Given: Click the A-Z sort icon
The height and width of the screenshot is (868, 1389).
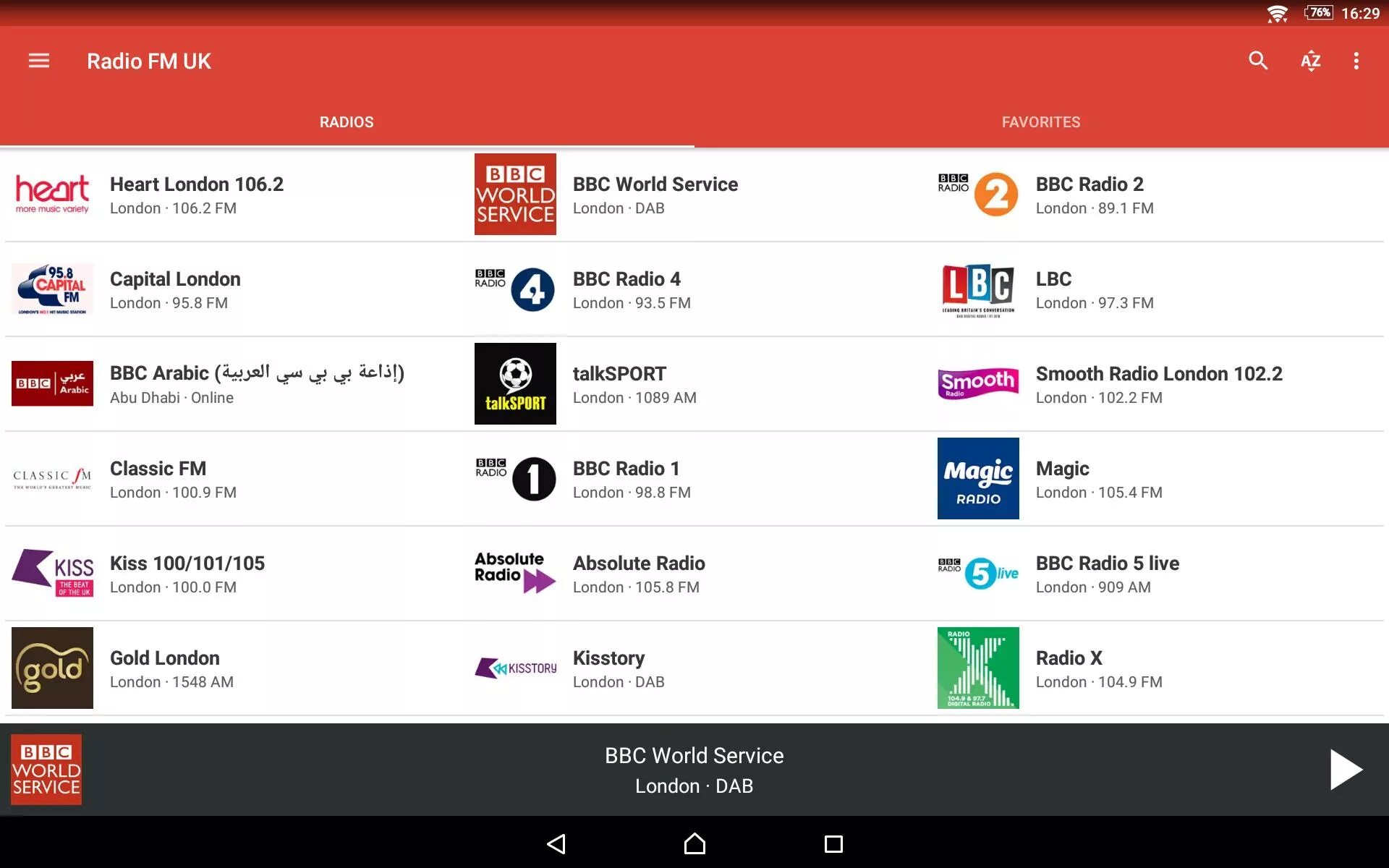Looking at the screenshot, I should coord(1311,60).
